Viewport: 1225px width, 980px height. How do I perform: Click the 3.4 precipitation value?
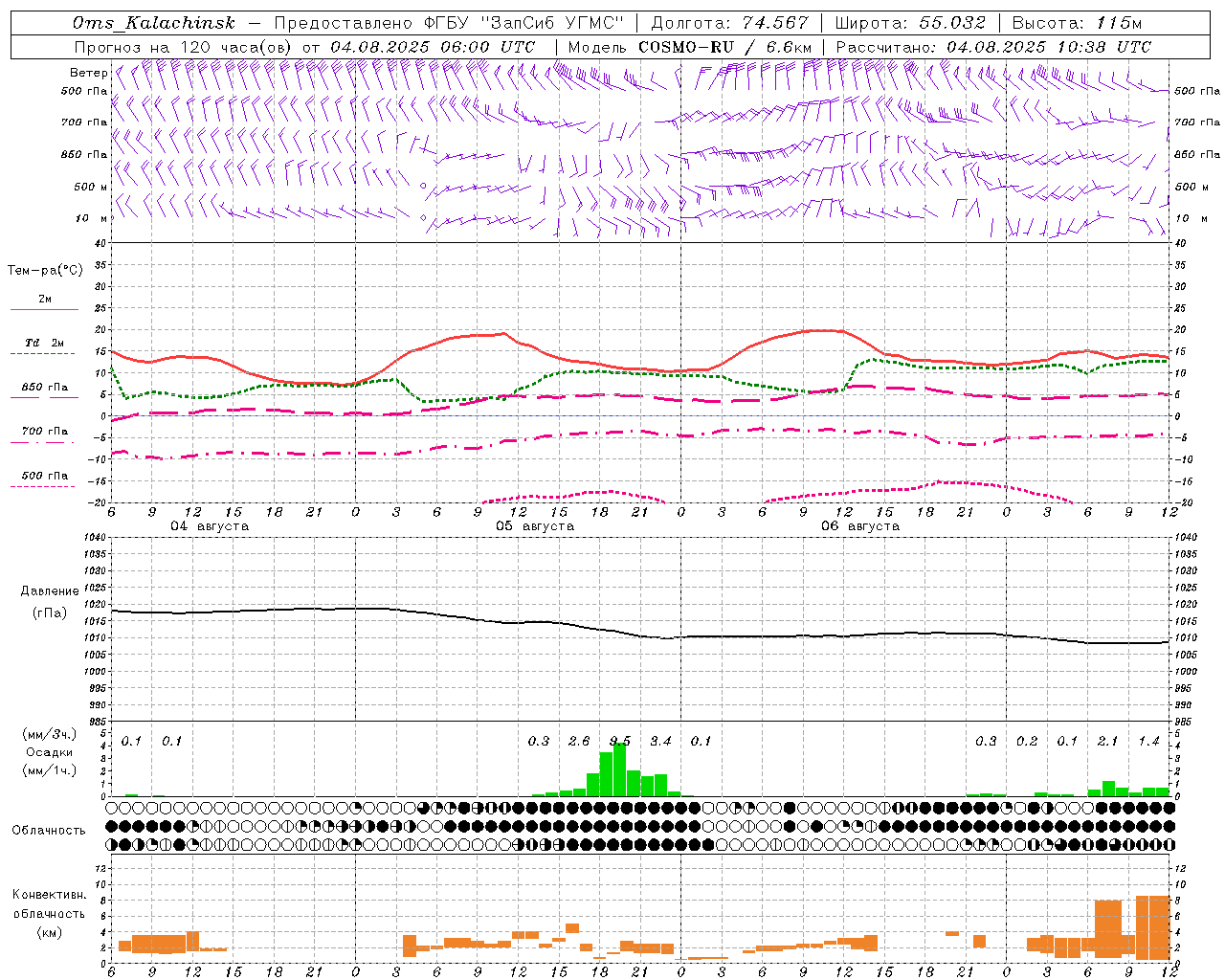pos(660,742)
